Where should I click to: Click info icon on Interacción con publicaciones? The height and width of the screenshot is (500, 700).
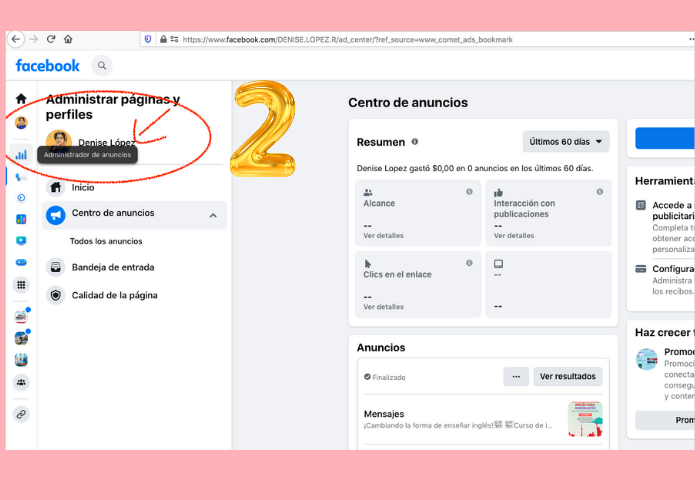tap(600, 192)
